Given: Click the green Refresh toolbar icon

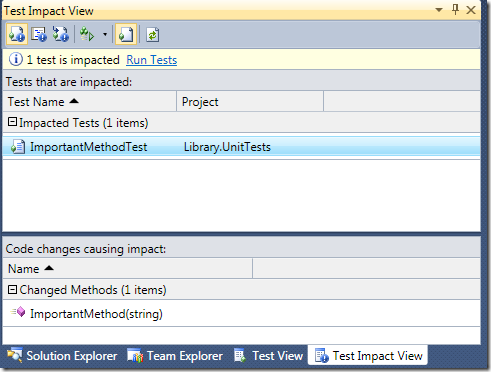Looking at the screenshot, I should 152,35.
